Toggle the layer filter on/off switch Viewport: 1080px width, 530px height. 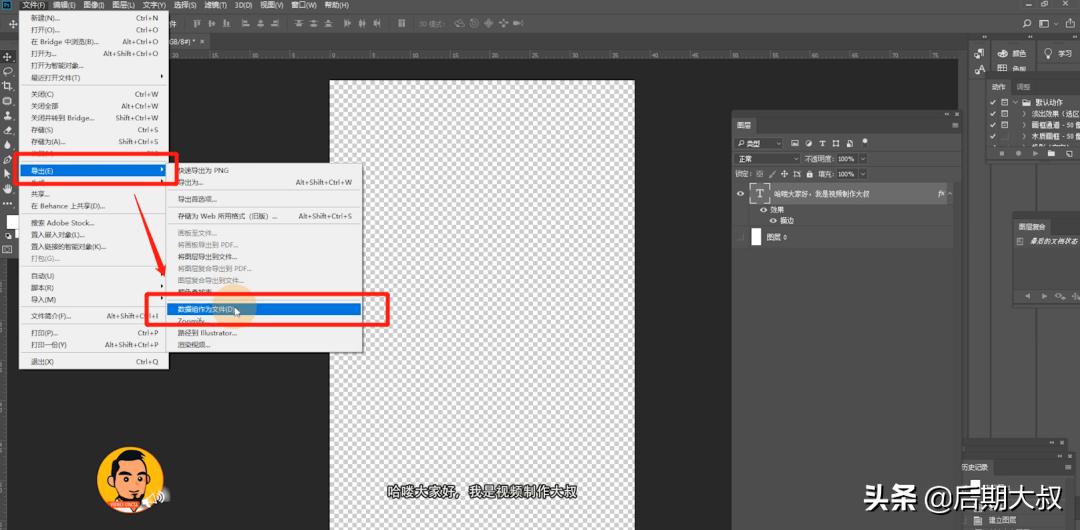tap(865, 141)
